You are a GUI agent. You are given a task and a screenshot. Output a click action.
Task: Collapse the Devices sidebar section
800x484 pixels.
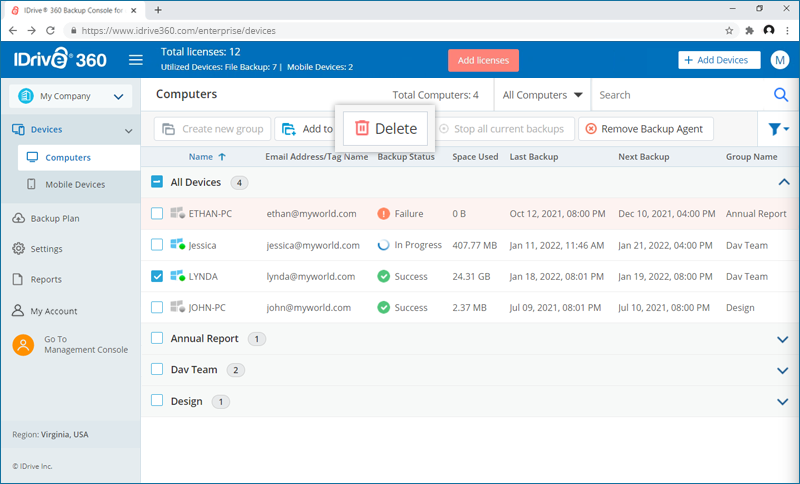129,131
